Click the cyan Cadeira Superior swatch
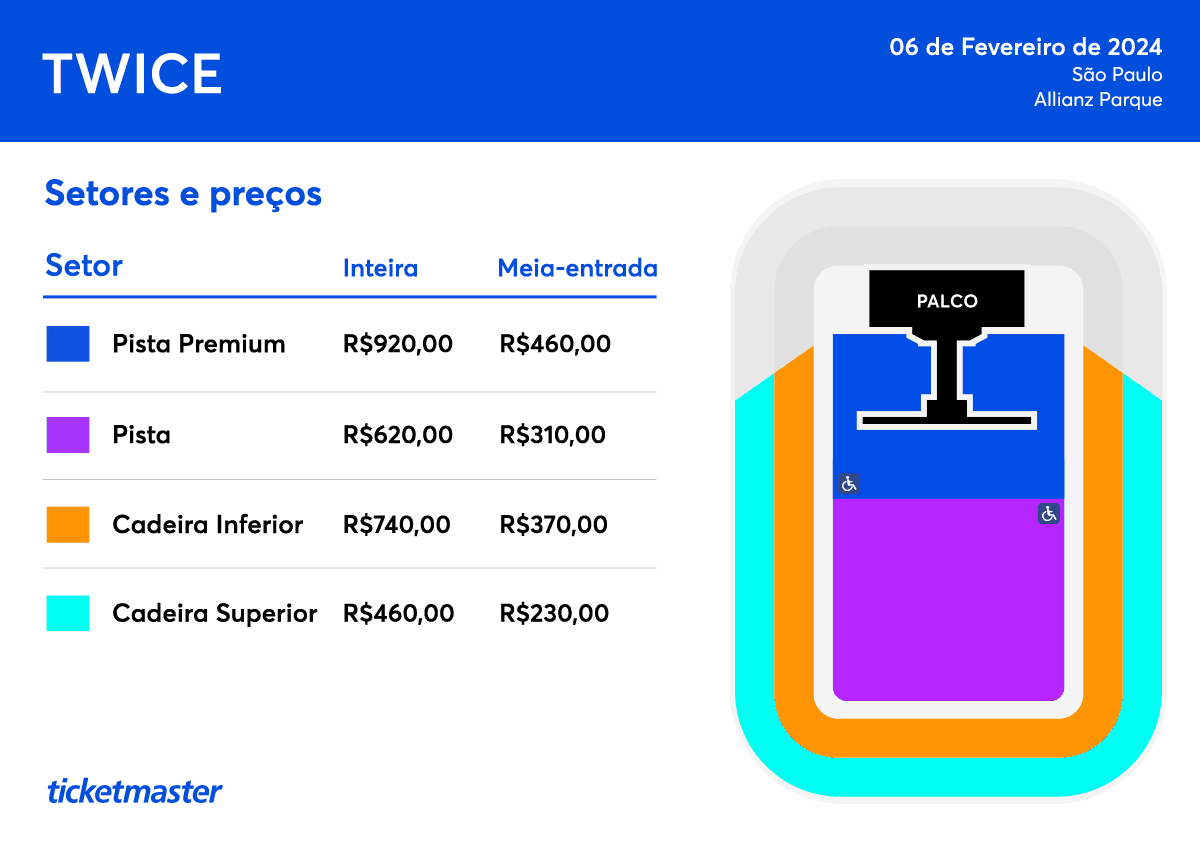 [68, 613]
